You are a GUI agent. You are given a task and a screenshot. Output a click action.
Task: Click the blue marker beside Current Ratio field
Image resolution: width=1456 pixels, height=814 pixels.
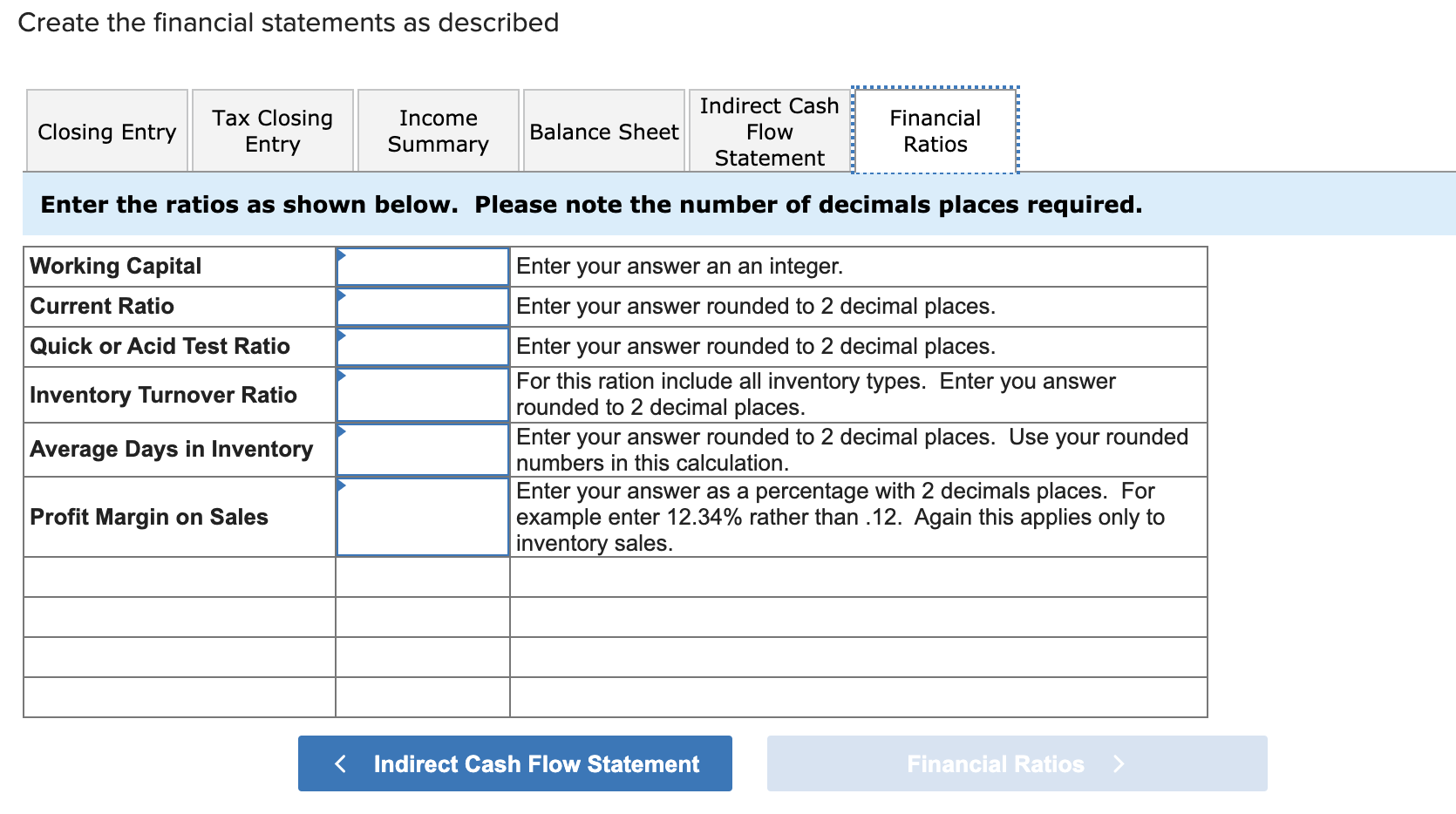click(x=340, y=295)
